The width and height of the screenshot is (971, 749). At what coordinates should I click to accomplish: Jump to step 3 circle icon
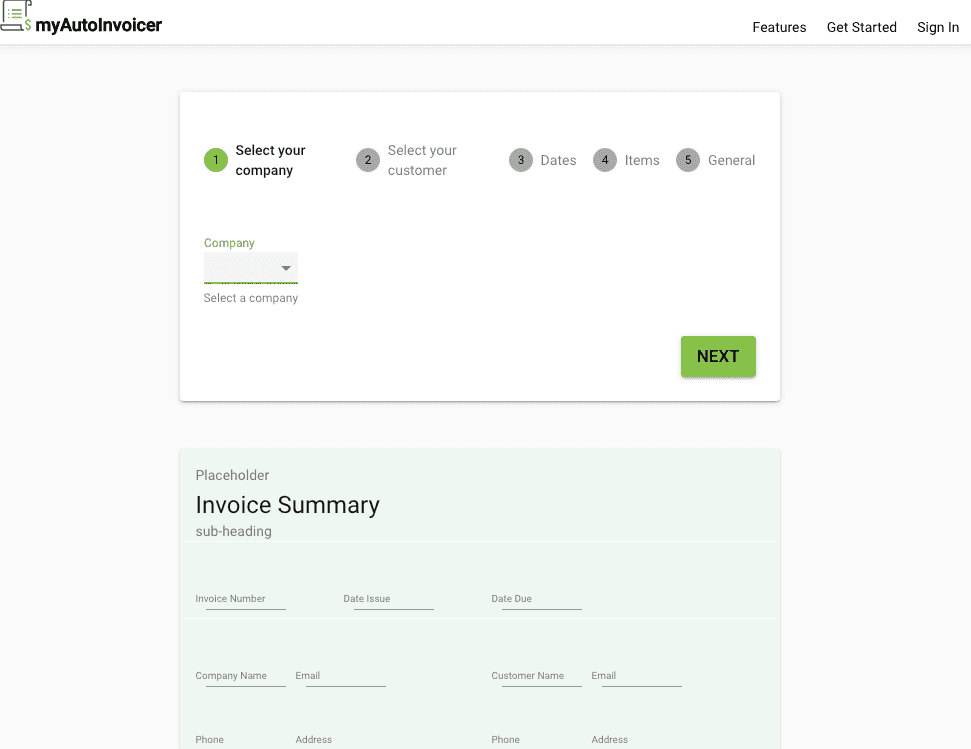[521, 160]
